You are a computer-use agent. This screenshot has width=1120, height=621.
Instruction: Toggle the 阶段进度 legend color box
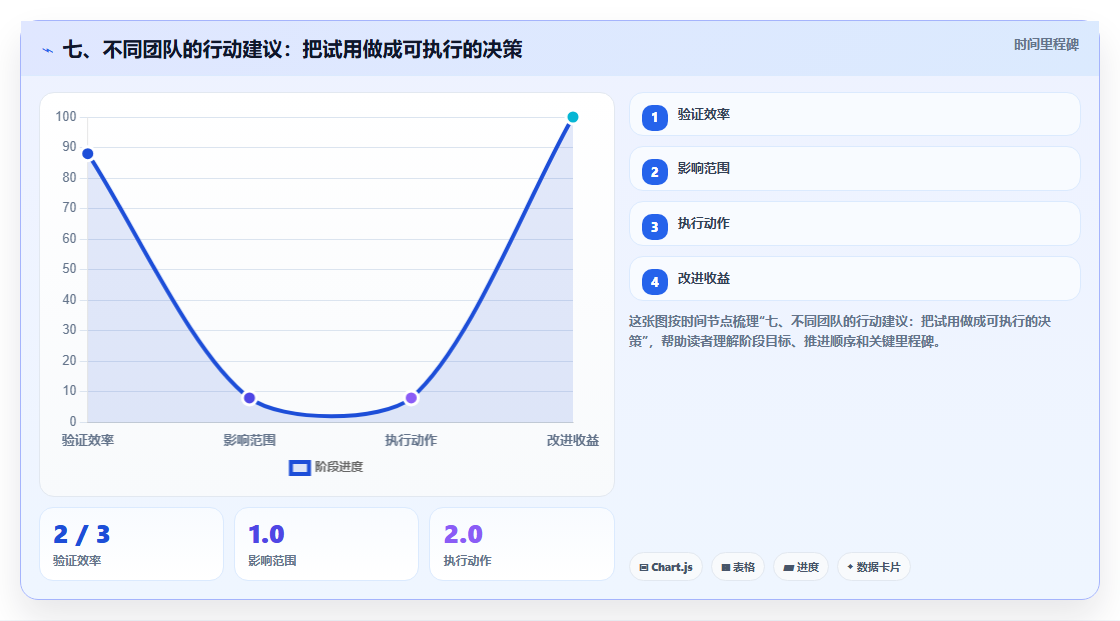click(x=299, y=468)
